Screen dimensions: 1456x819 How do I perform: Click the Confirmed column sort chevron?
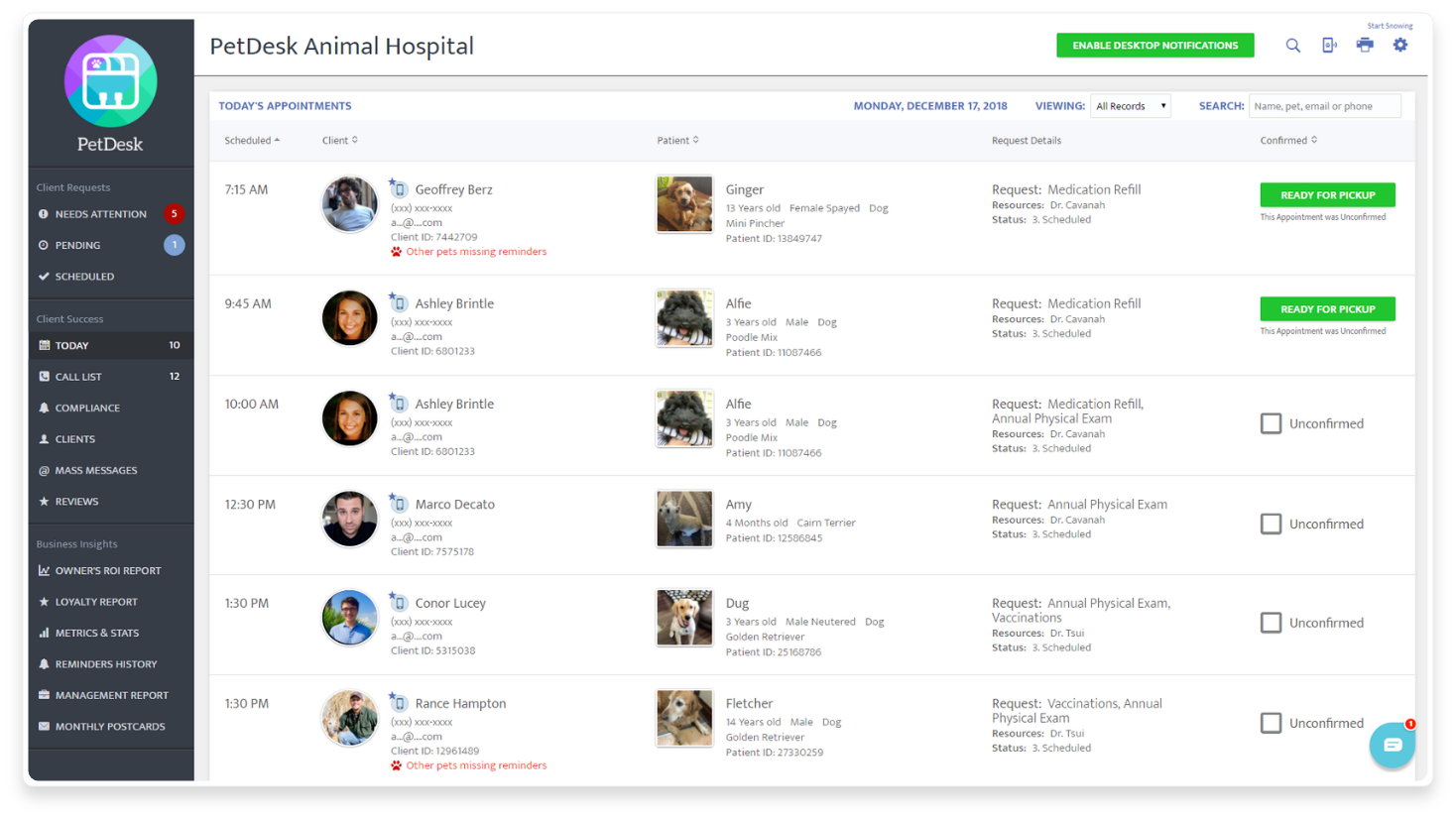[1314, 140]
